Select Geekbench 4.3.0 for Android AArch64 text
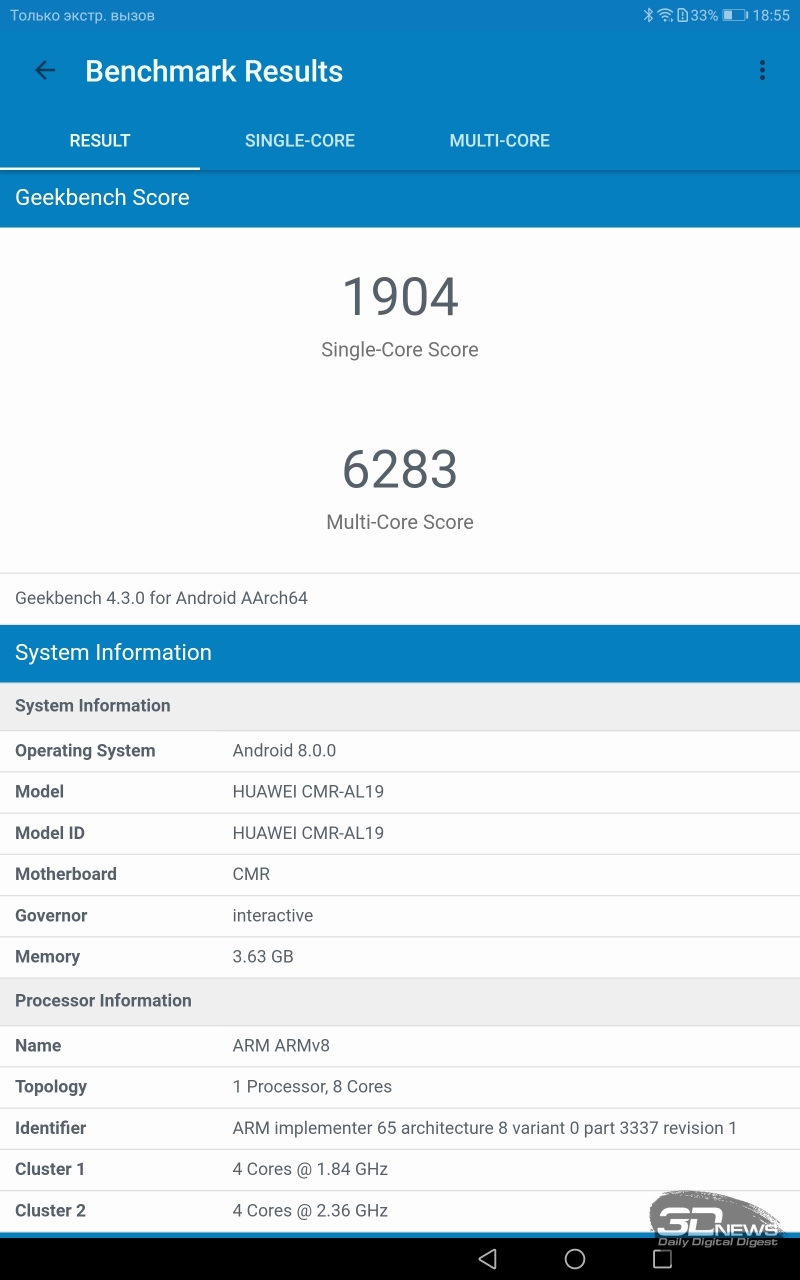The width and height of the screenshot is (800, 1280). coord(161,598)
